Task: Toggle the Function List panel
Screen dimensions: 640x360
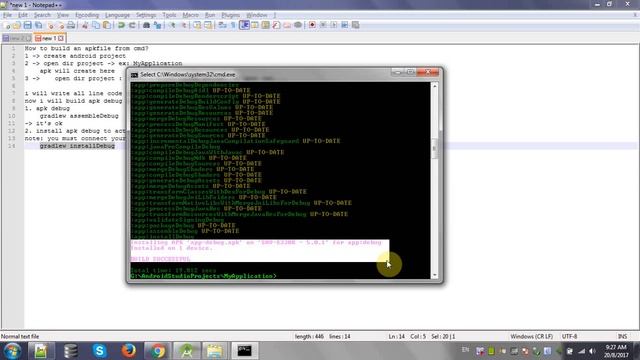Action: pos(276,25)
